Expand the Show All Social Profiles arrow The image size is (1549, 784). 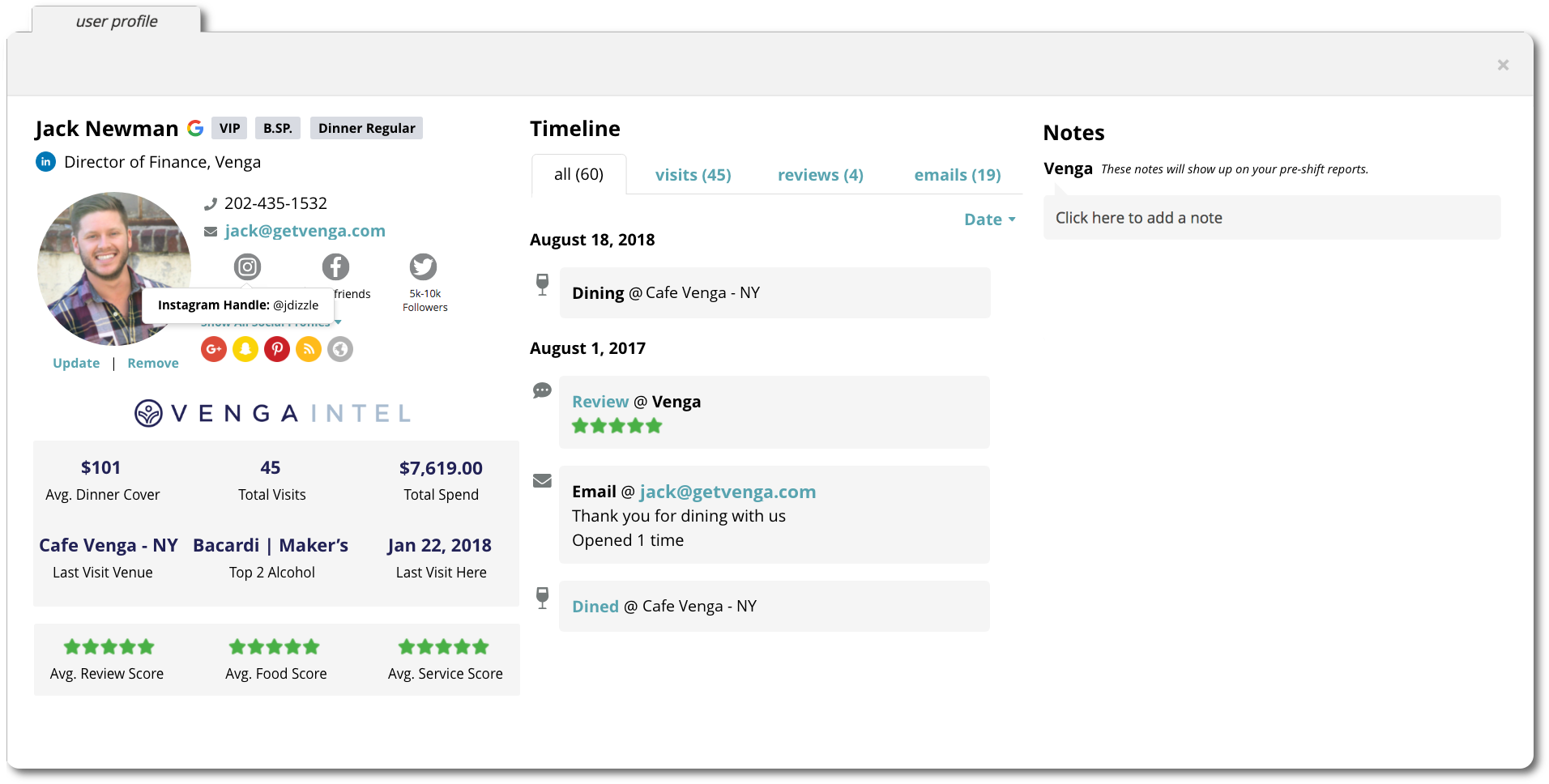pos(338,322)
